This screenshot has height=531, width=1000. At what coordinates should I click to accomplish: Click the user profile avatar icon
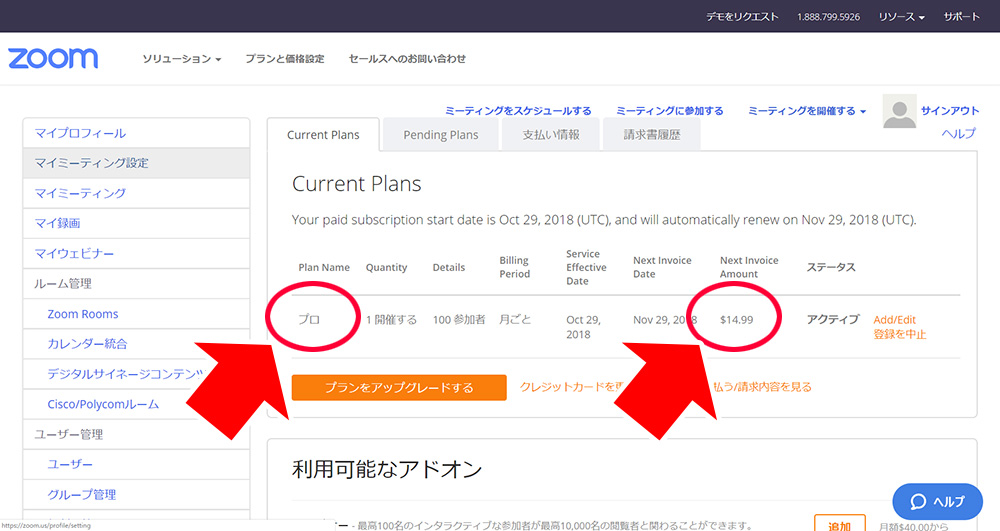(x=899, y=112)
